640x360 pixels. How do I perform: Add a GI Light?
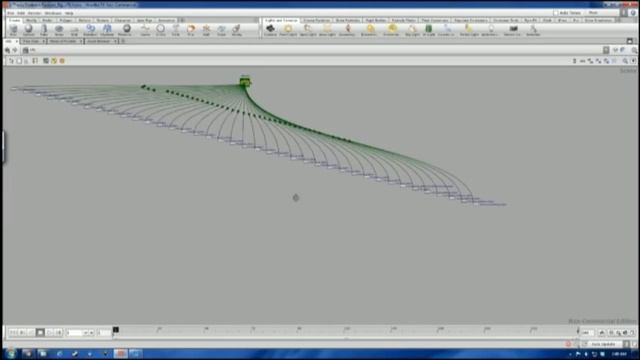(429, 30)
